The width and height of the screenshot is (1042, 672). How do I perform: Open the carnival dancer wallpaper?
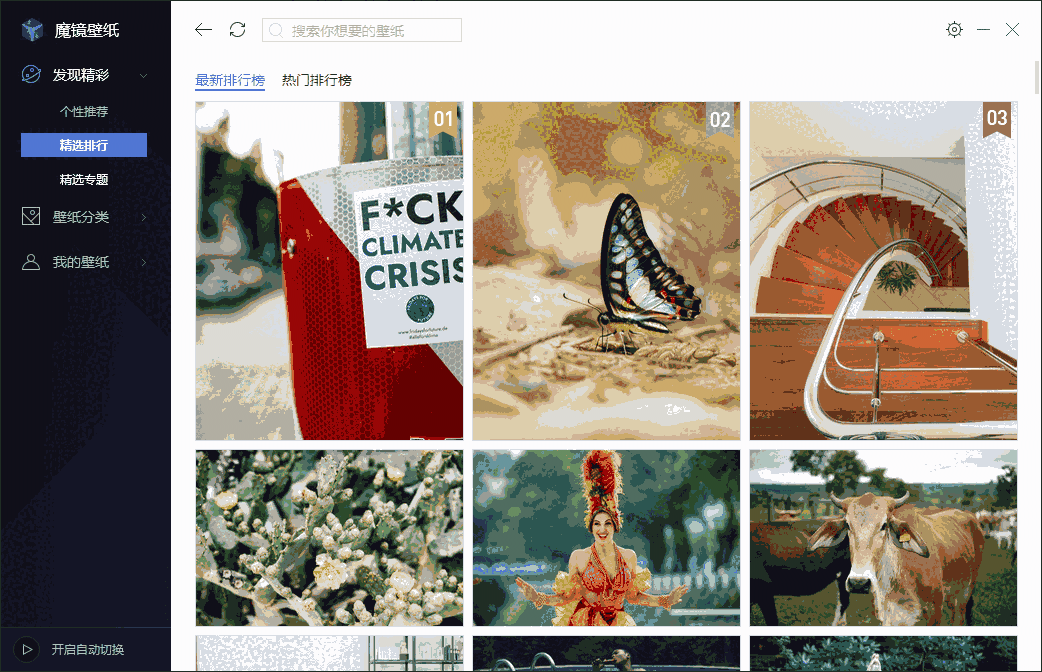(x=606, y=538)
